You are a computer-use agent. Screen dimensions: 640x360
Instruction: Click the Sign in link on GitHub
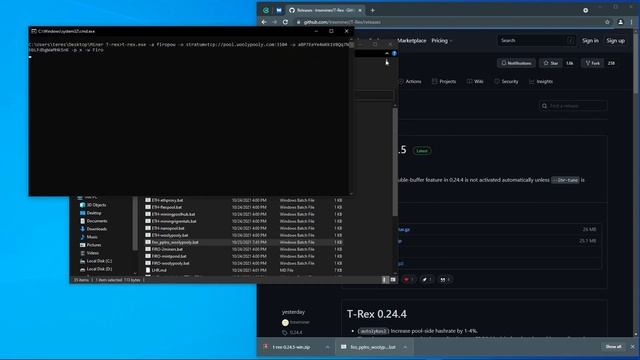(590, 40)
